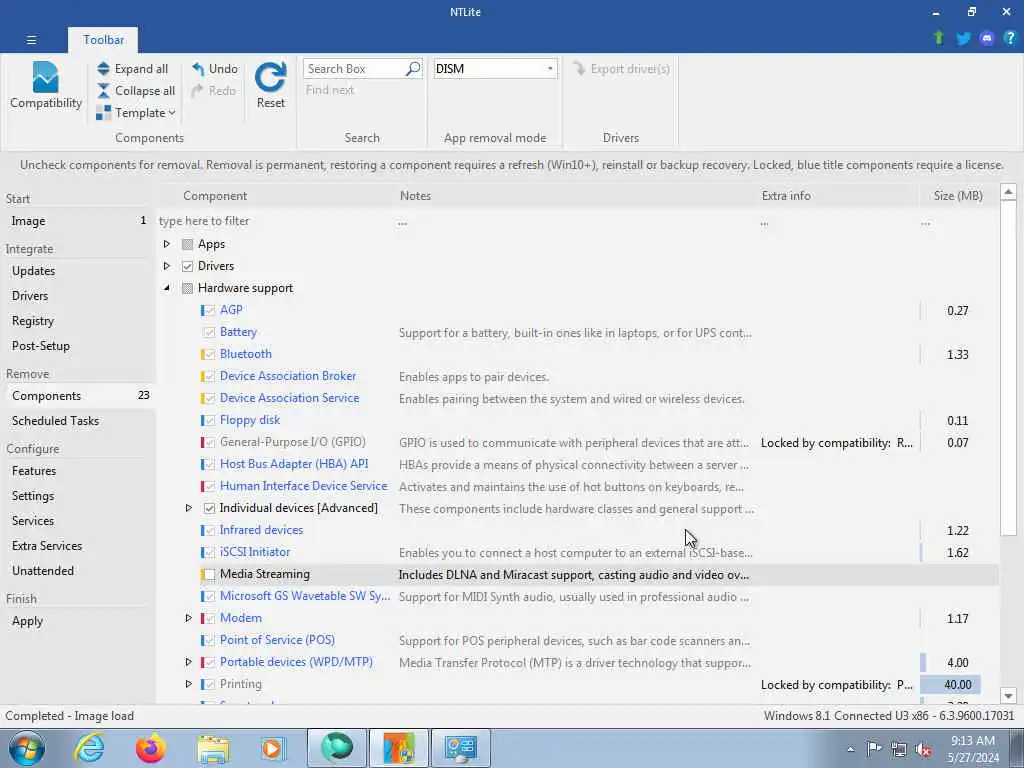Open the Extra Services page
This screenshot has width=1024, height=768.
(x=78, y=545)
